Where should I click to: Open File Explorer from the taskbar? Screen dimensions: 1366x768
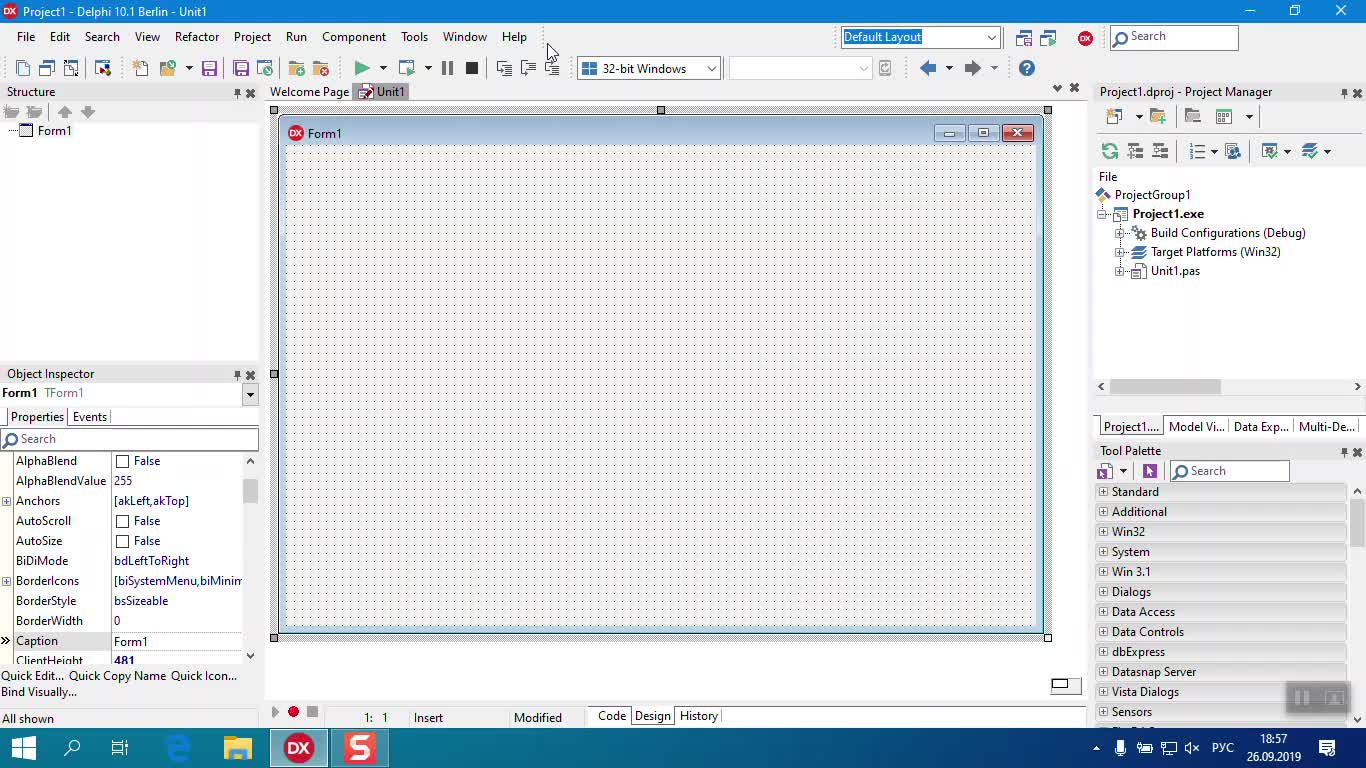point(238,748)
